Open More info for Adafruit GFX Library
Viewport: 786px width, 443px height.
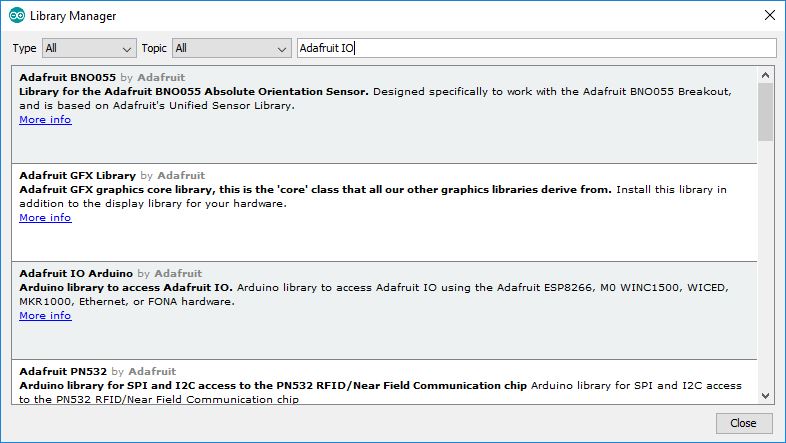[45, 218]
